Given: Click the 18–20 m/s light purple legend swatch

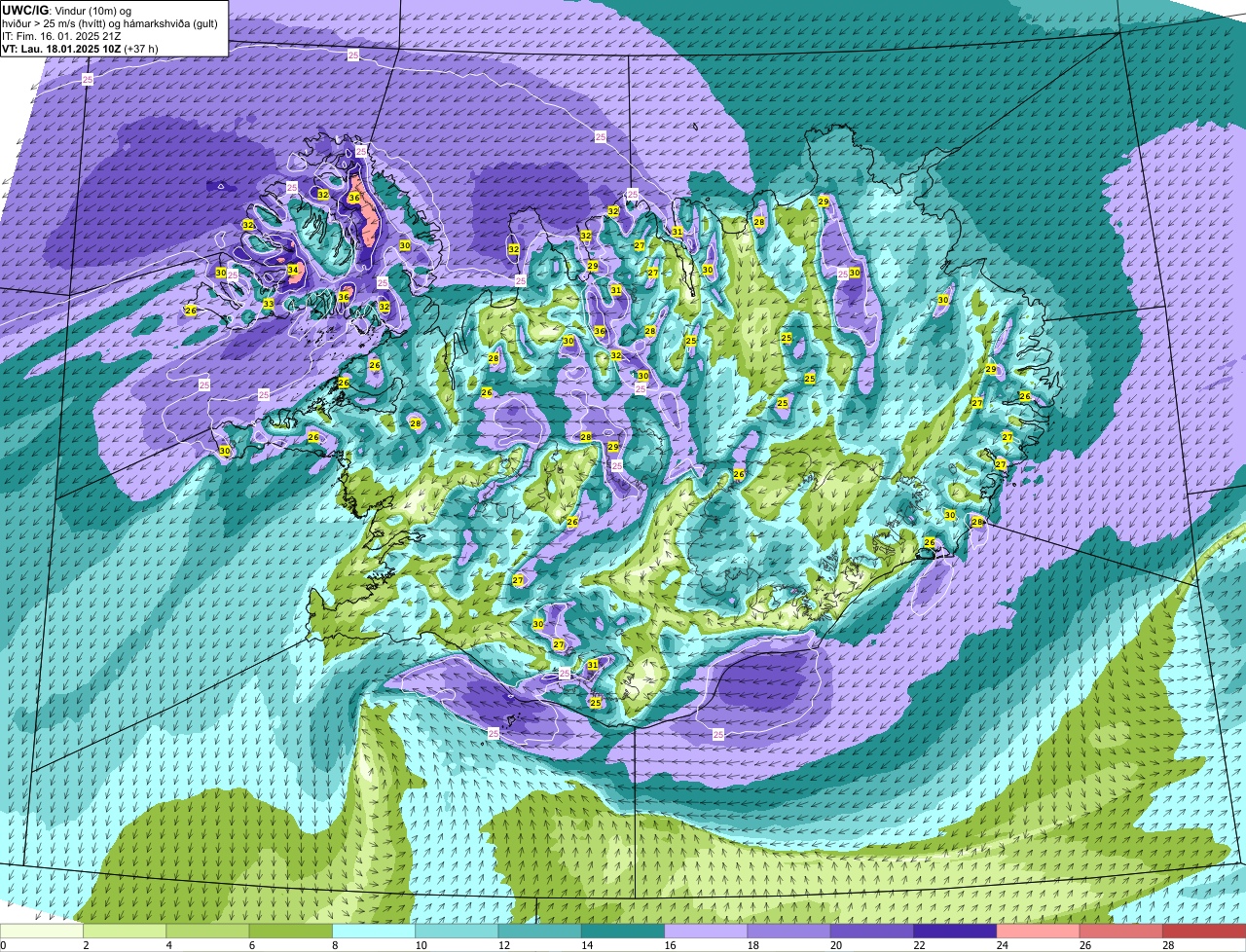Looking at the screenshot, I should 789,931.
